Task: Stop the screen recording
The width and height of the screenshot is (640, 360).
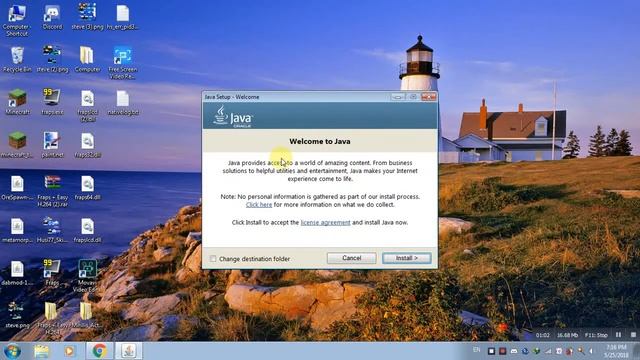Action: tap(633, 335)
